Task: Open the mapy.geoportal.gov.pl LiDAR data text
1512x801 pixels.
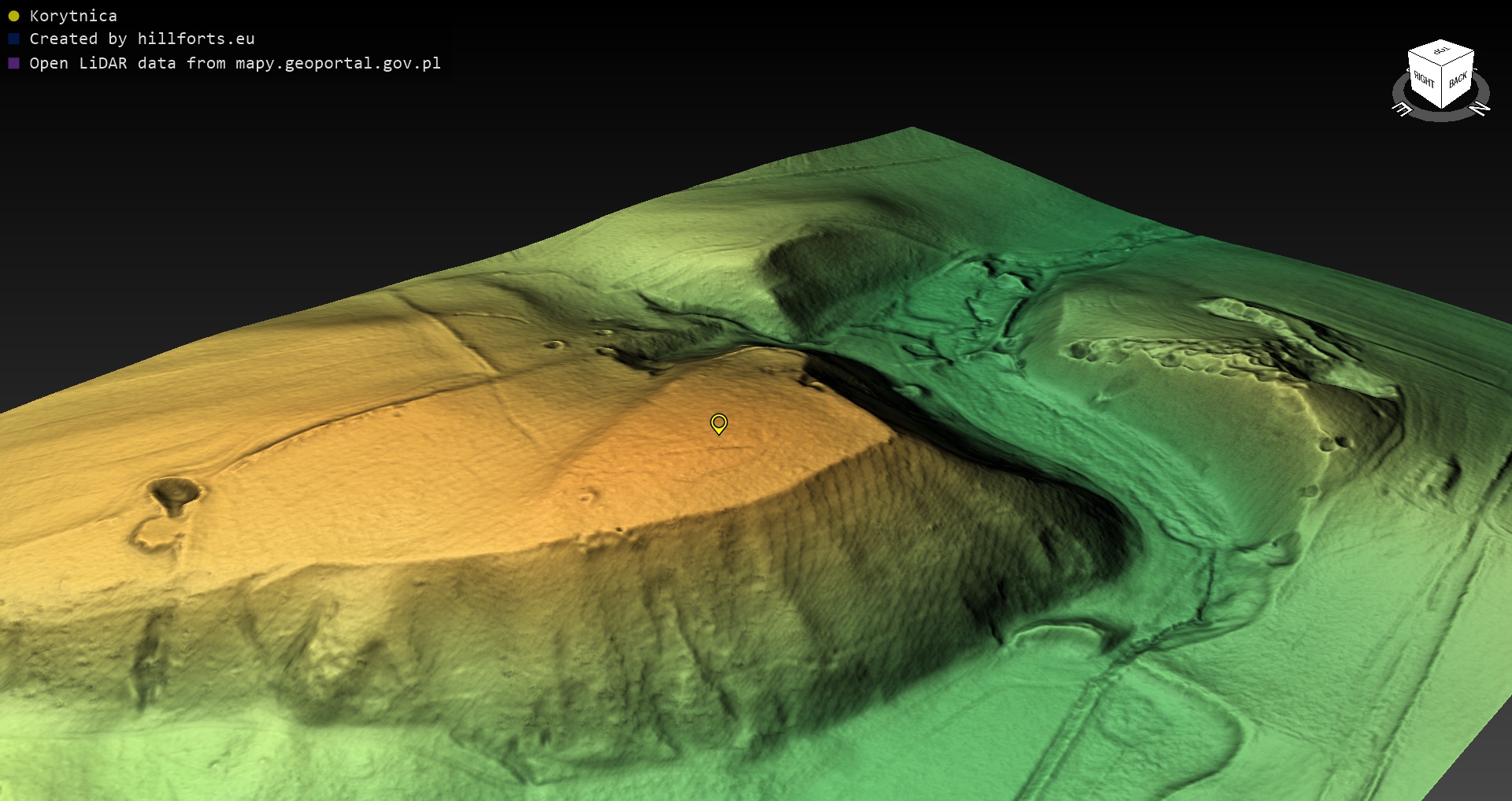Action: [235, 63]
